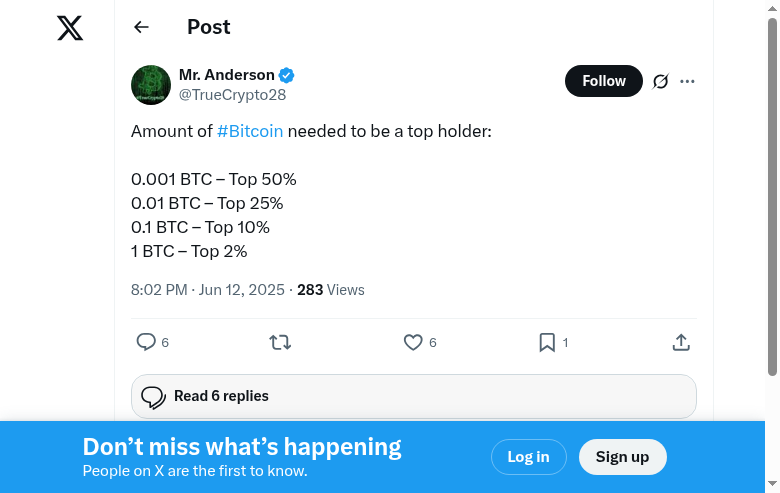The height and width of the screenshot is (493, 780).
Task: Open the #Bitcoin hashtag link
Action: click(250, 131)
